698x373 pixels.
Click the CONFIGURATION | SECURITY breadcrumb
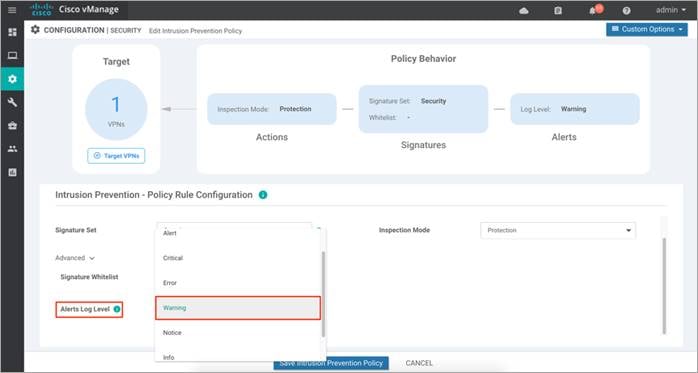tap(92, 30)
